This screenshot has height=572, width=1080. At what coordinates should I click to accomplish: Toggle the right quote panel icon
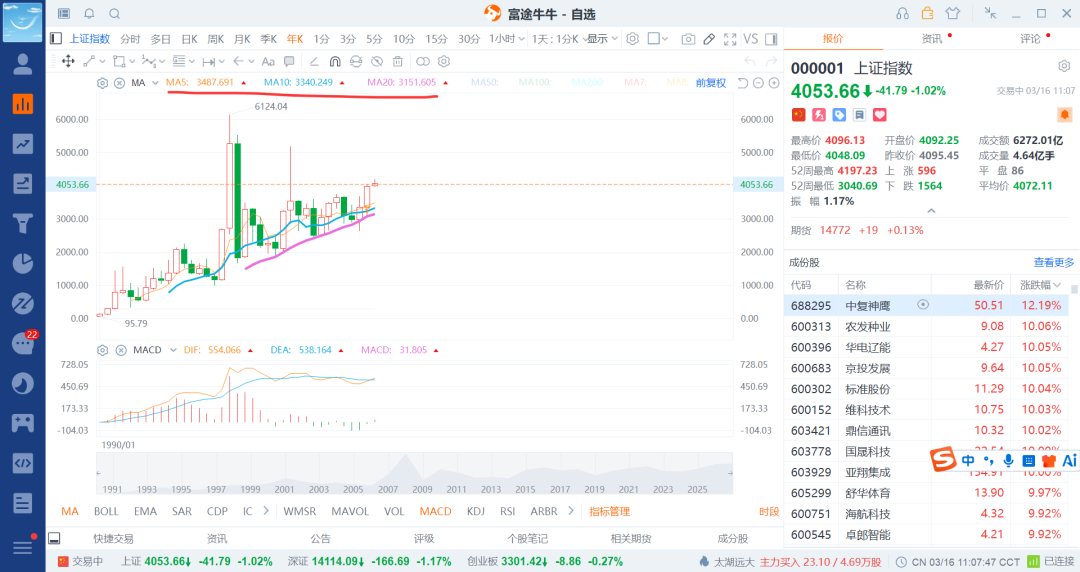[771, 39]
